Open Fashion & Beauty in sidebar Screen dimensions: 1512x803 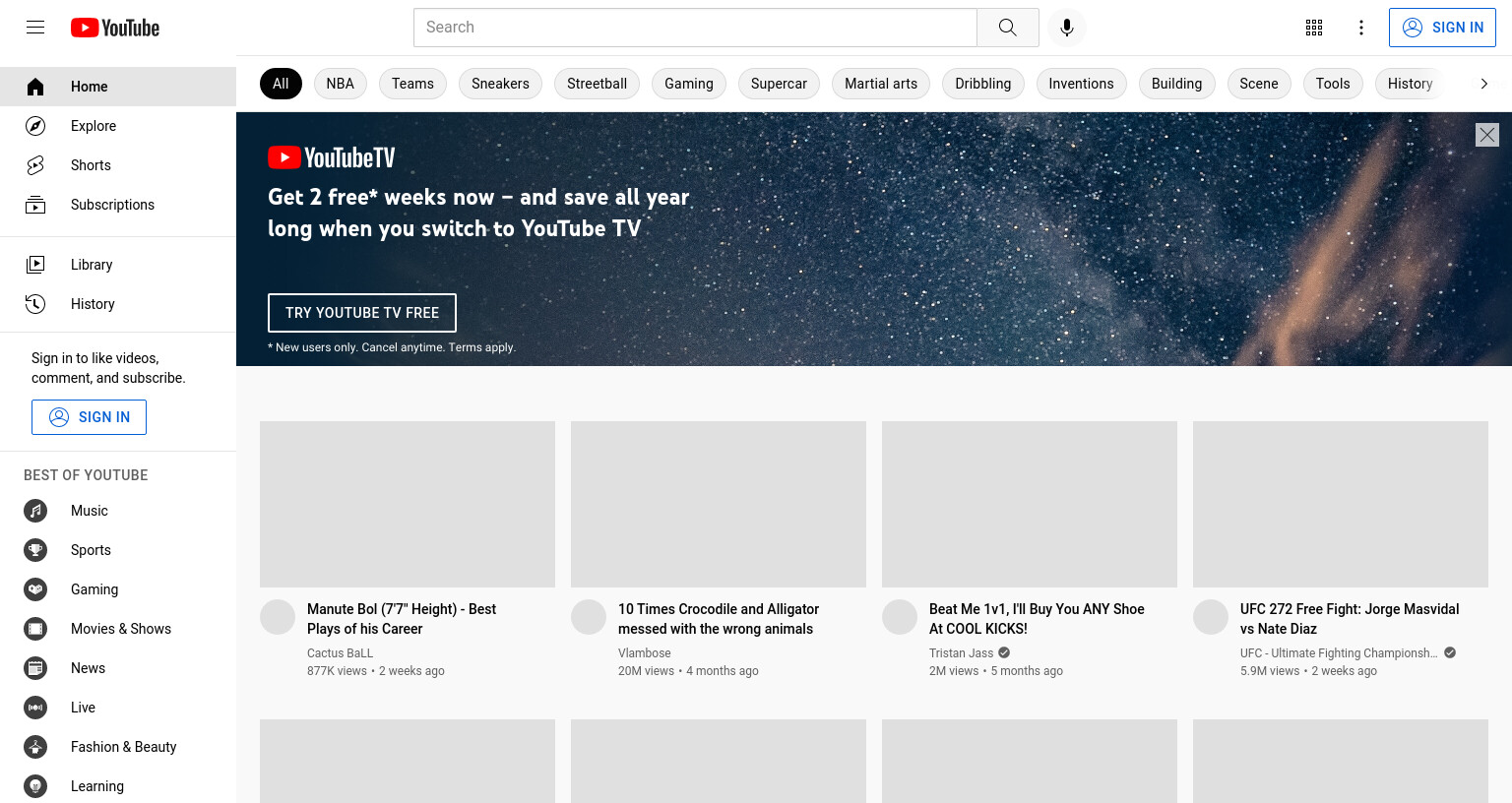coord(118,747)
